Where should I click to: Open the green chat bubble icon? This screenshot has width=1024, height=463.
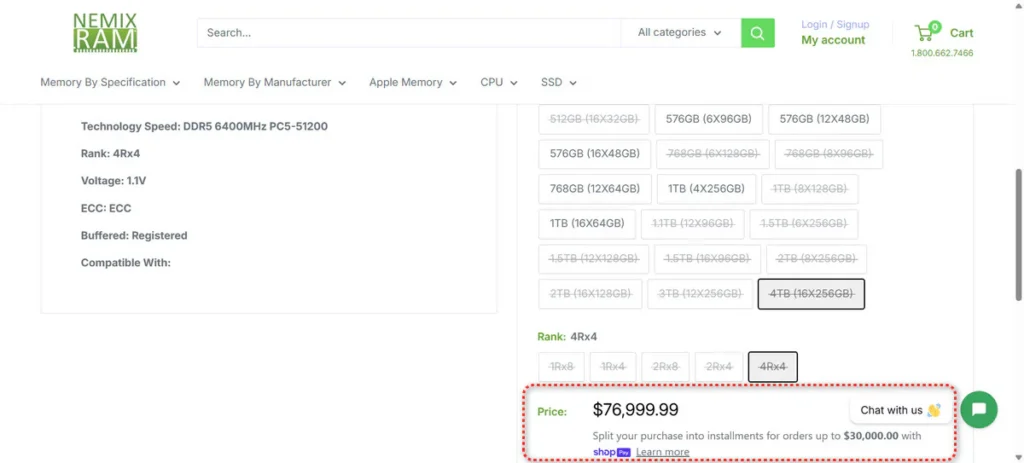(x=978, y=409)
